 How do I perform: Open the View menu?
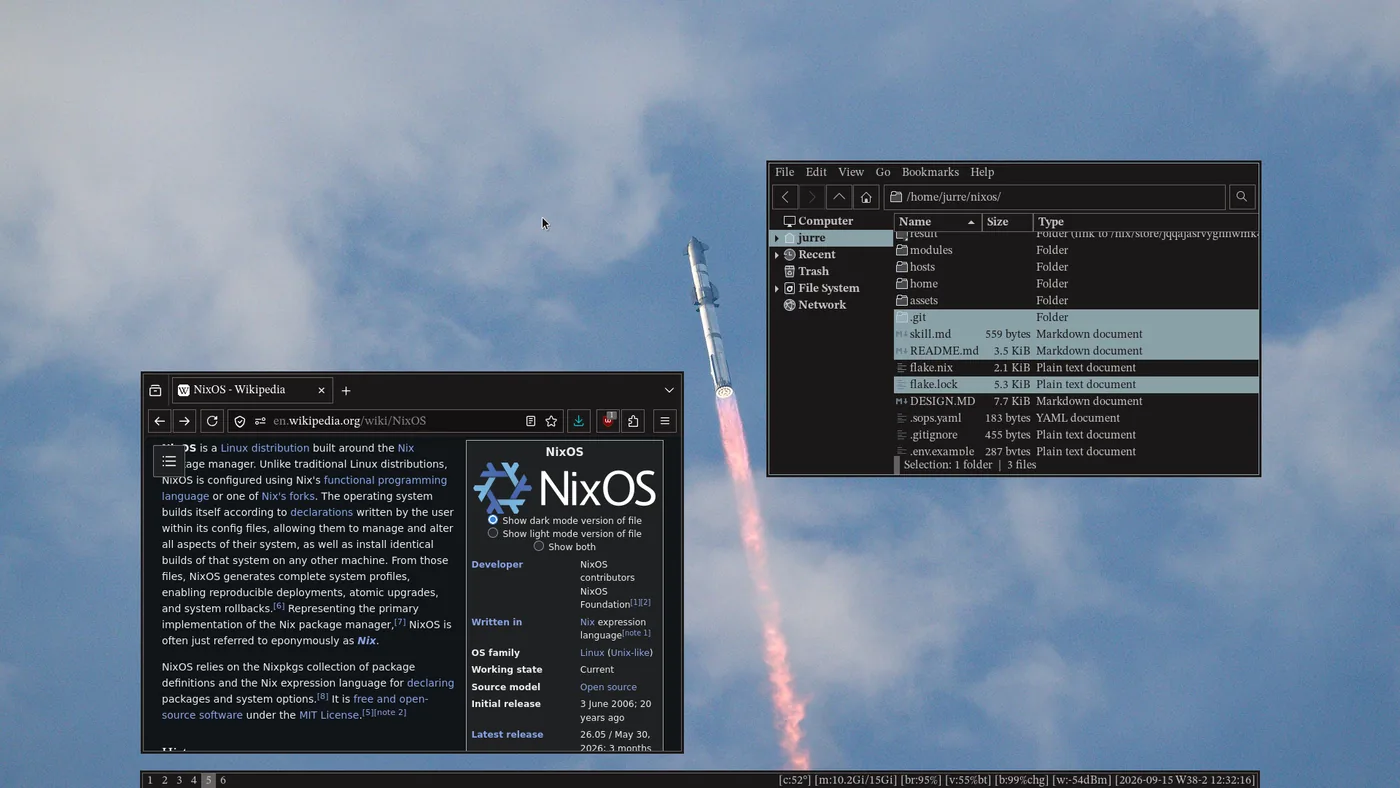(851, 172)
